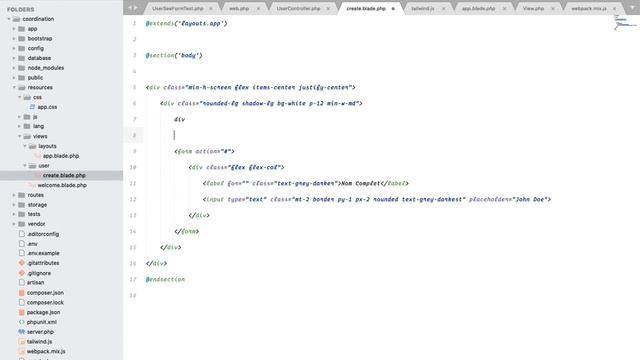Expand the bootstrap folder arrow
Image resolution: width=640 pixels, height=360 pixels.
pyautogui.click(x=14, y=38)
